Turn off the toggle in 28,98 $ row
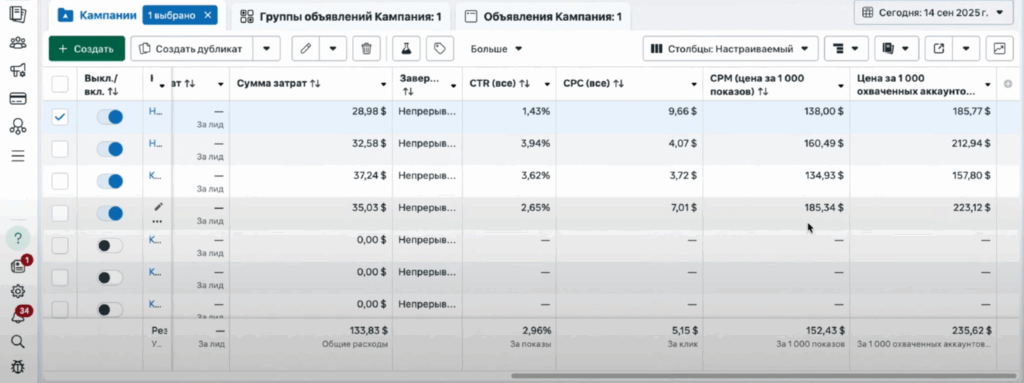 click(x=110, y=117)
